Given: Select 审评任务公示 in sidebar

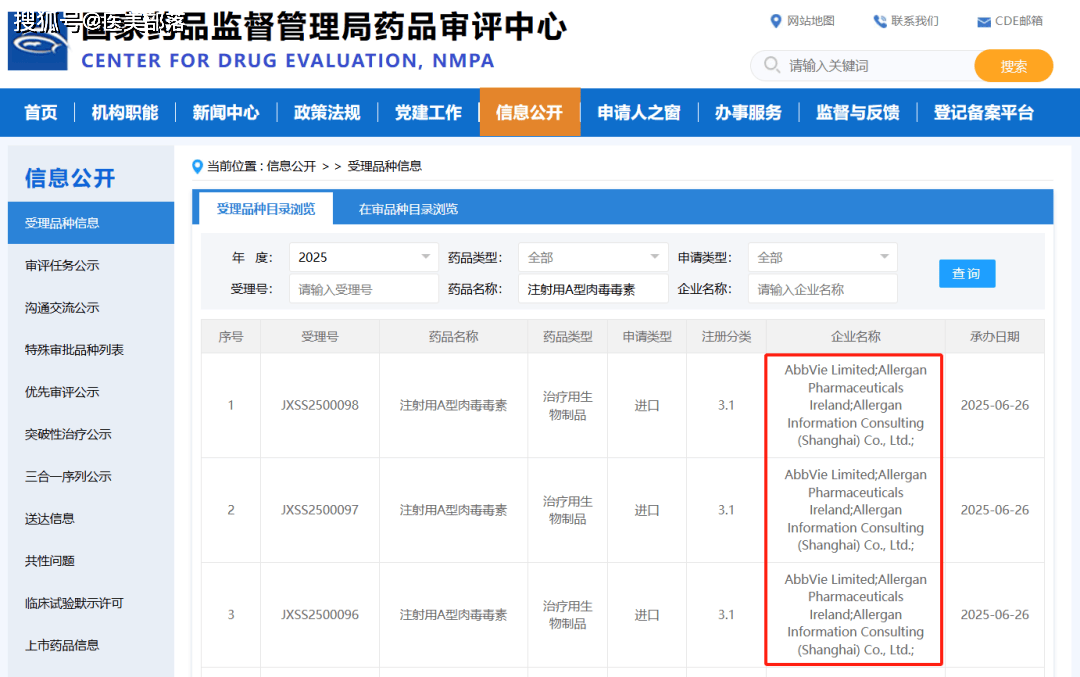Looking at the screenshot, I should point(62,265).
